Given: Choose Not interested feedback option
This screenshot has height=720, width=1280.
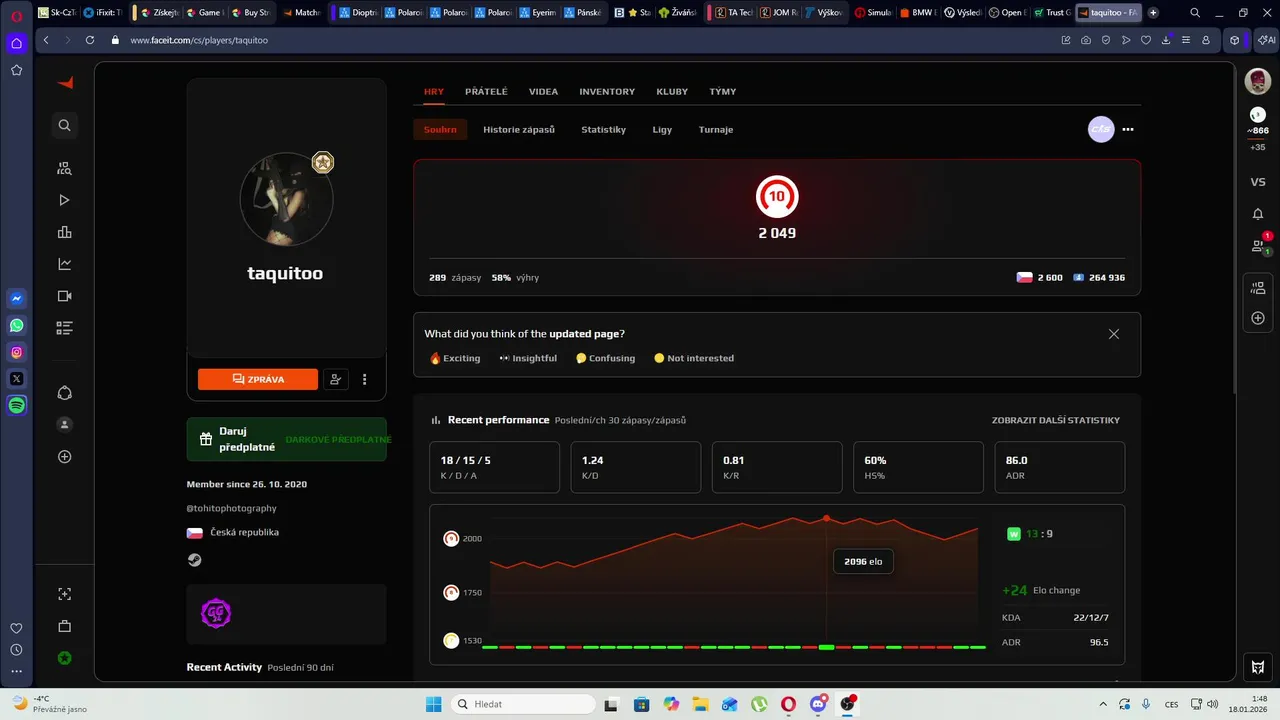Looking at the screenshot, I should [694, 358].
